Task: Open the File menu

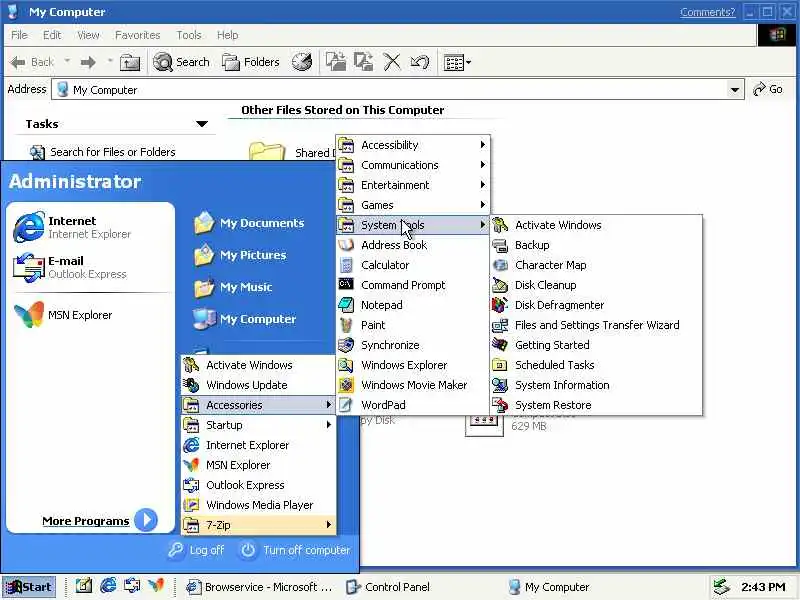Action: [x=19, y=35]
